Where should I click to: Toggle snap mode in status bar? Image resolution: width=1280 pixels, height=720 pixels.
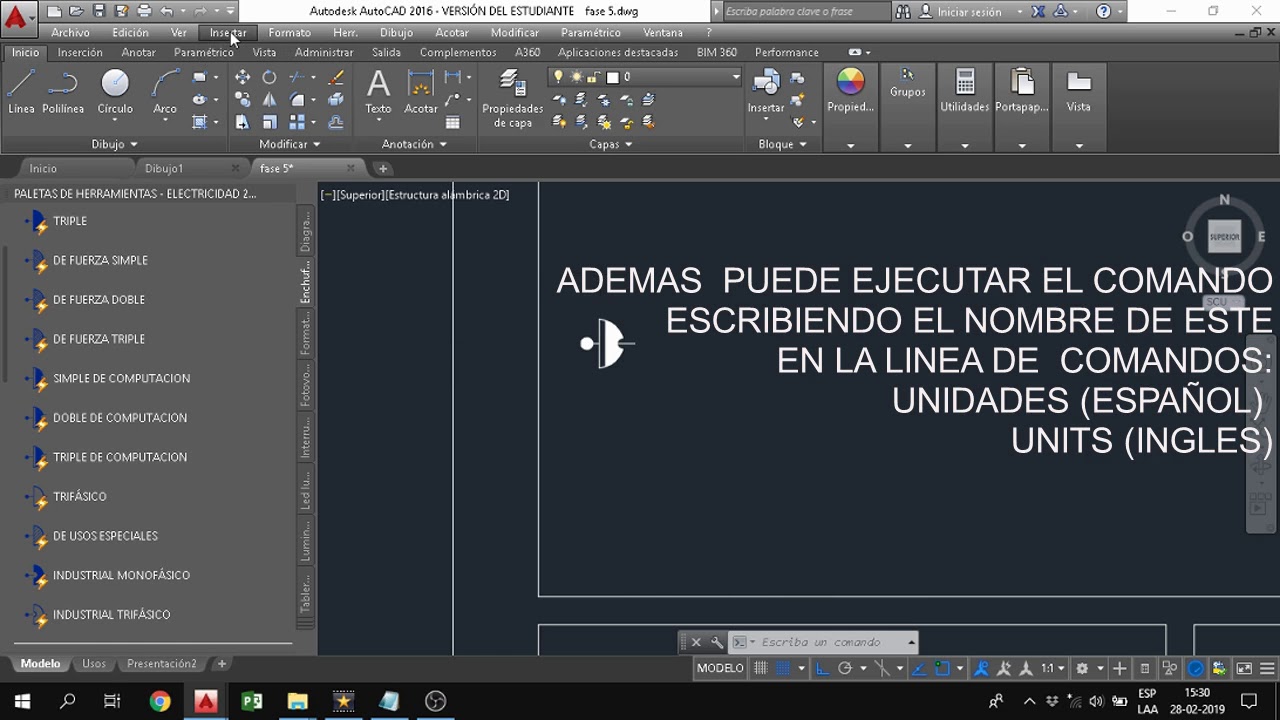(x=783, y=668)
